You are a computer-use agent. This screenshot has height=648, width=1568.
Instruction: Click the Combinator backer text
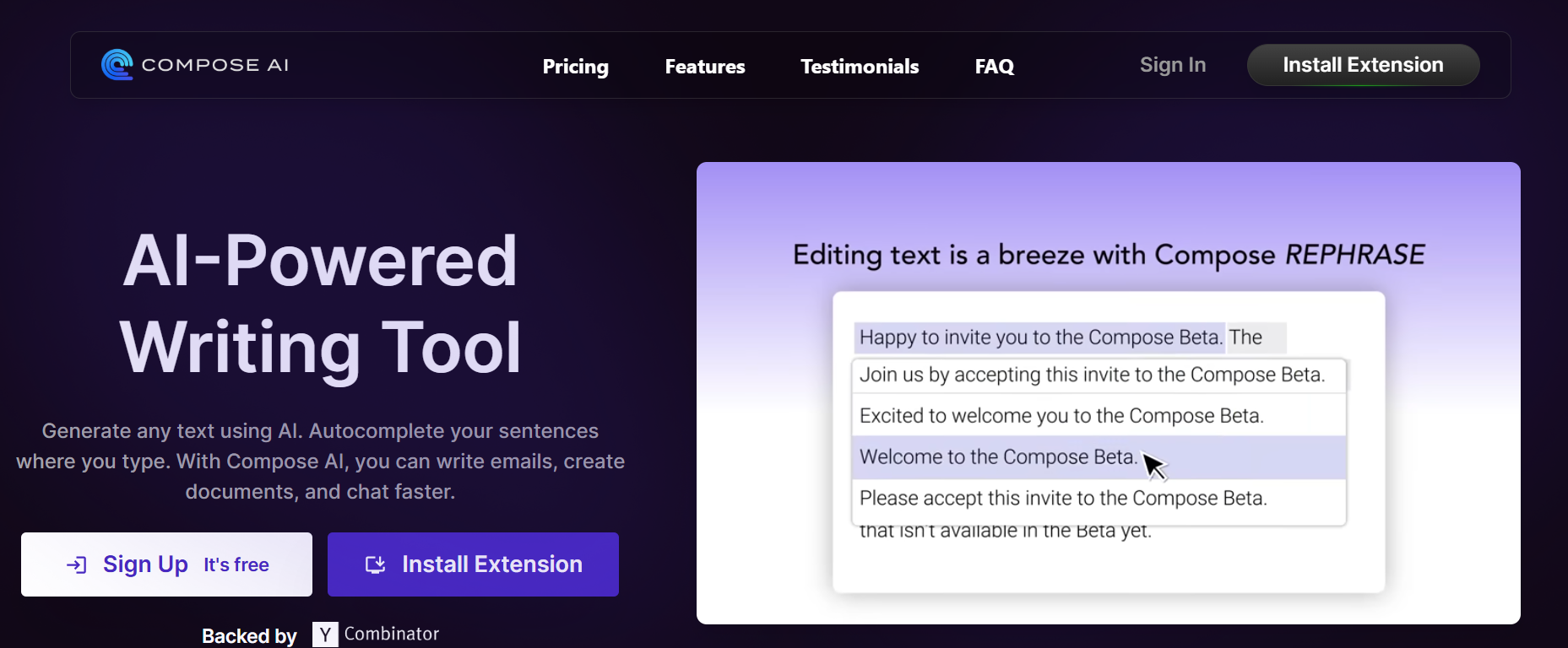pos(392,634)
